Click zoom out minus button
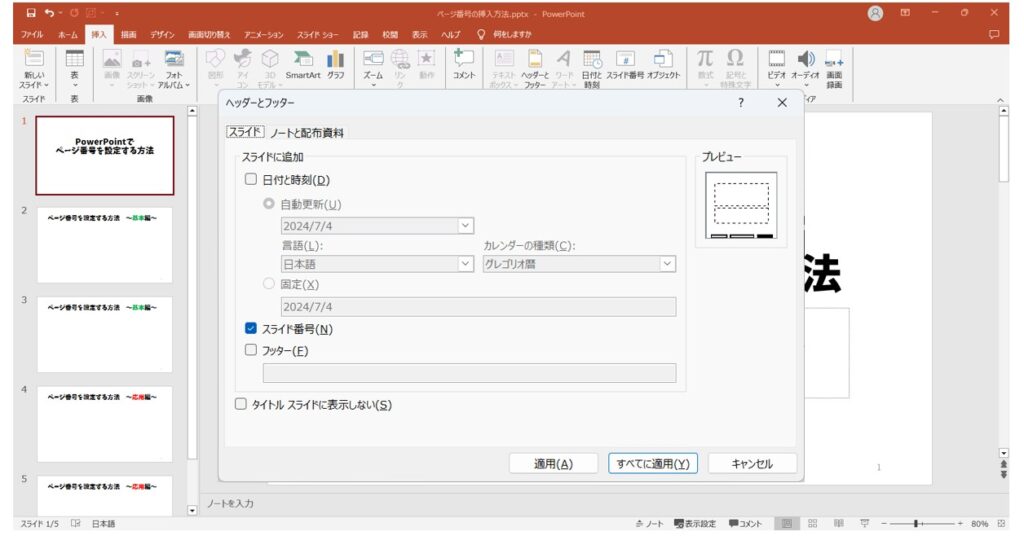 click(884, 524)
